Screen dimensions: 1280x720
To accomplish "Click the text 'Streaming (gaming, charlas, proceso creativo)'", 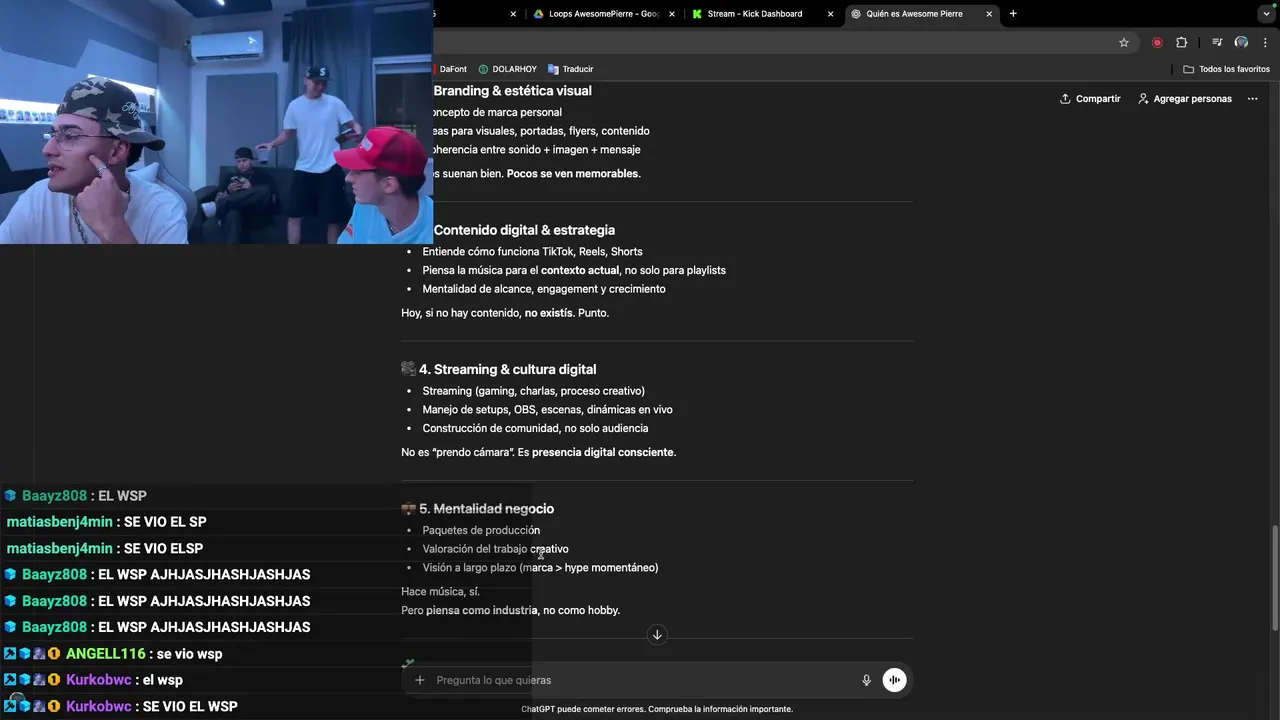I will [x=533, y=391].
